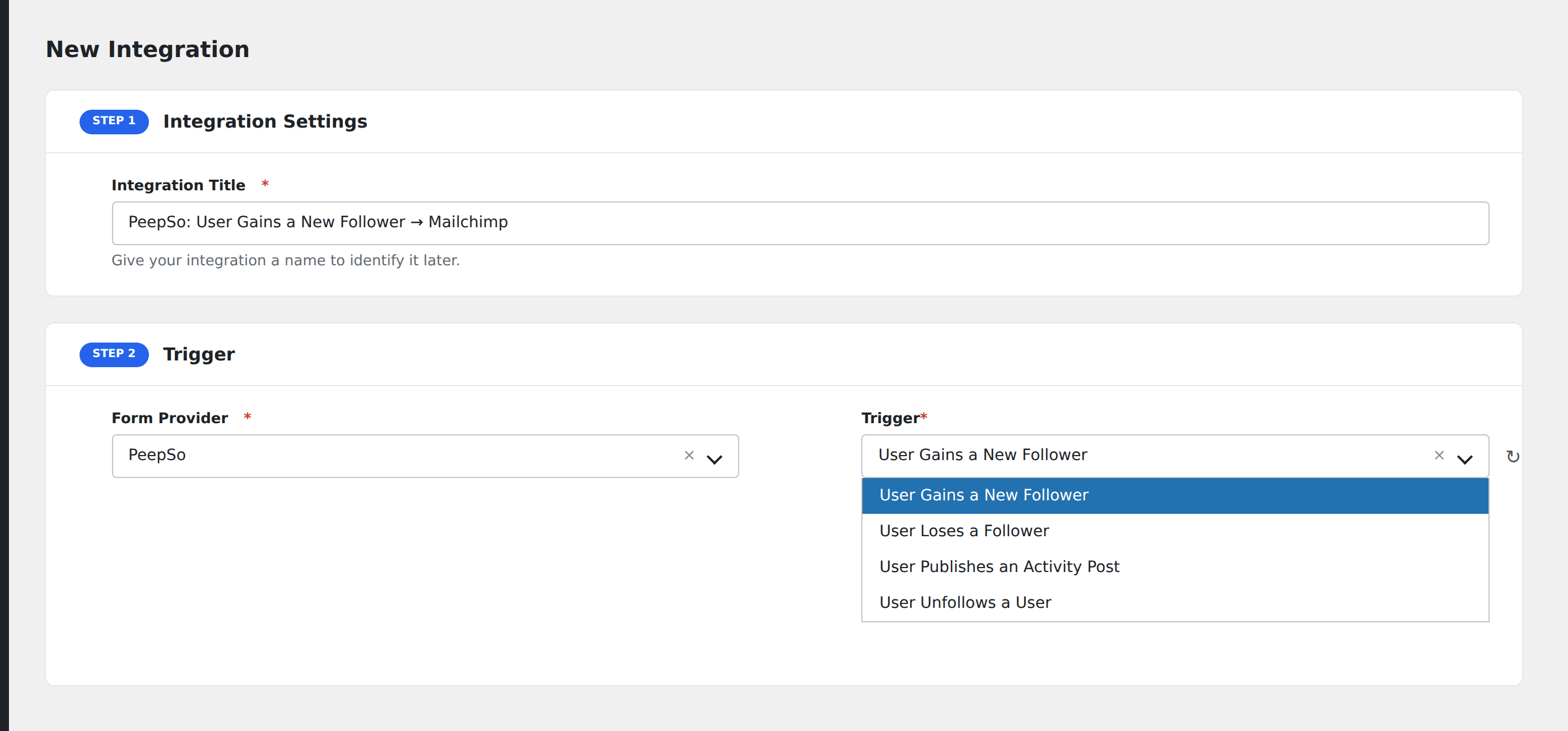Click the Integration Title label
Screen dimensions: 1568x731
tap(178, 185)
